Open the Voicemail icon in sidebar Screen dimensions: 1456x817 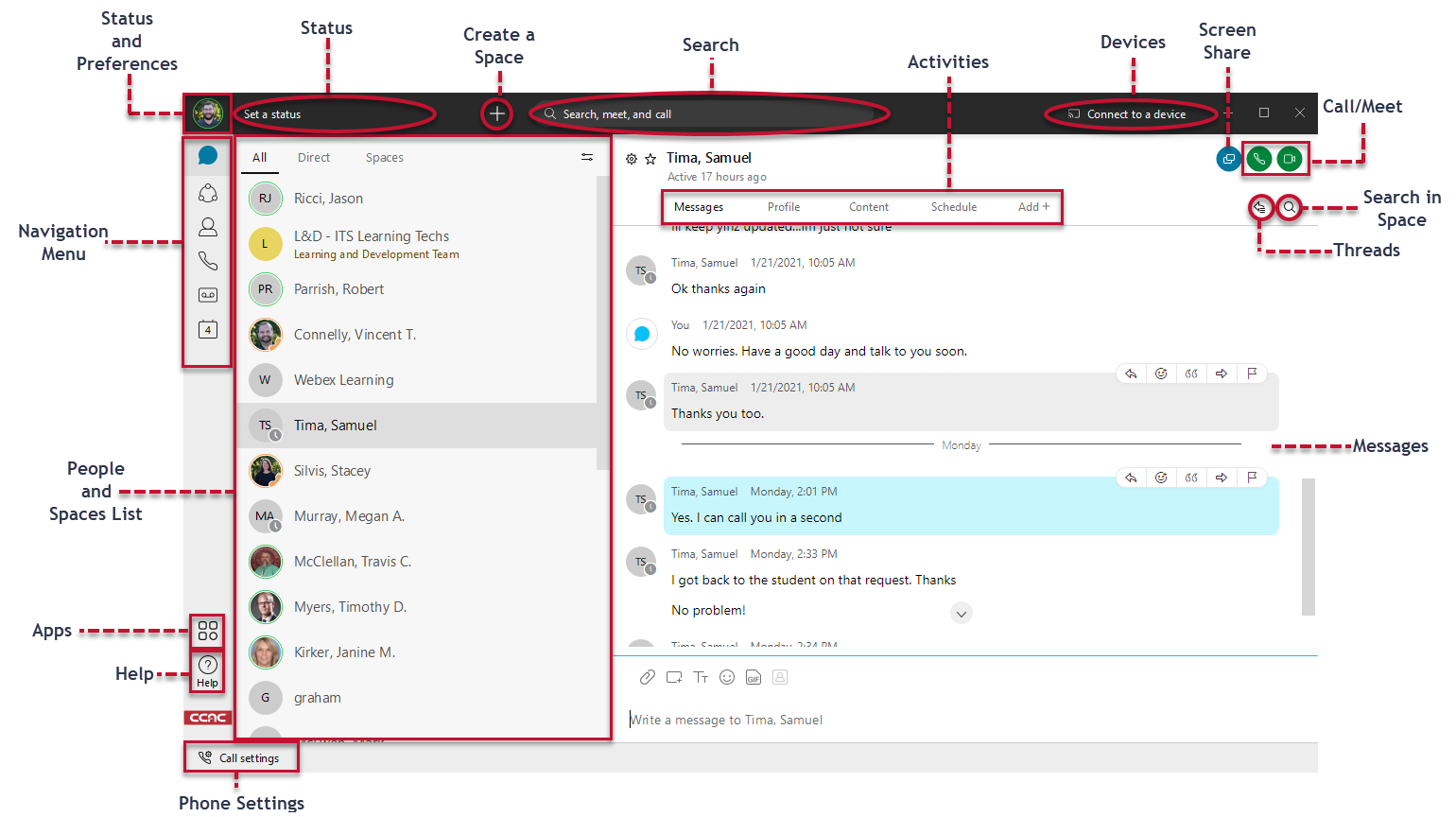point(207,295)
